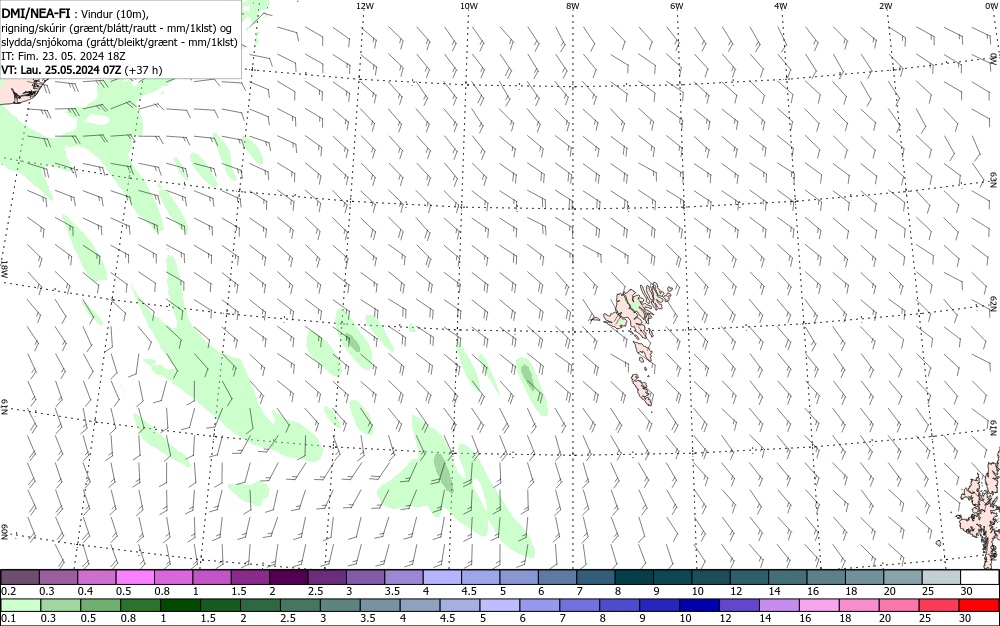This screenshot has width=1000, height=626.
Task: Pick the light grey upper swatch labeled 25
Action: coord(942,578)
